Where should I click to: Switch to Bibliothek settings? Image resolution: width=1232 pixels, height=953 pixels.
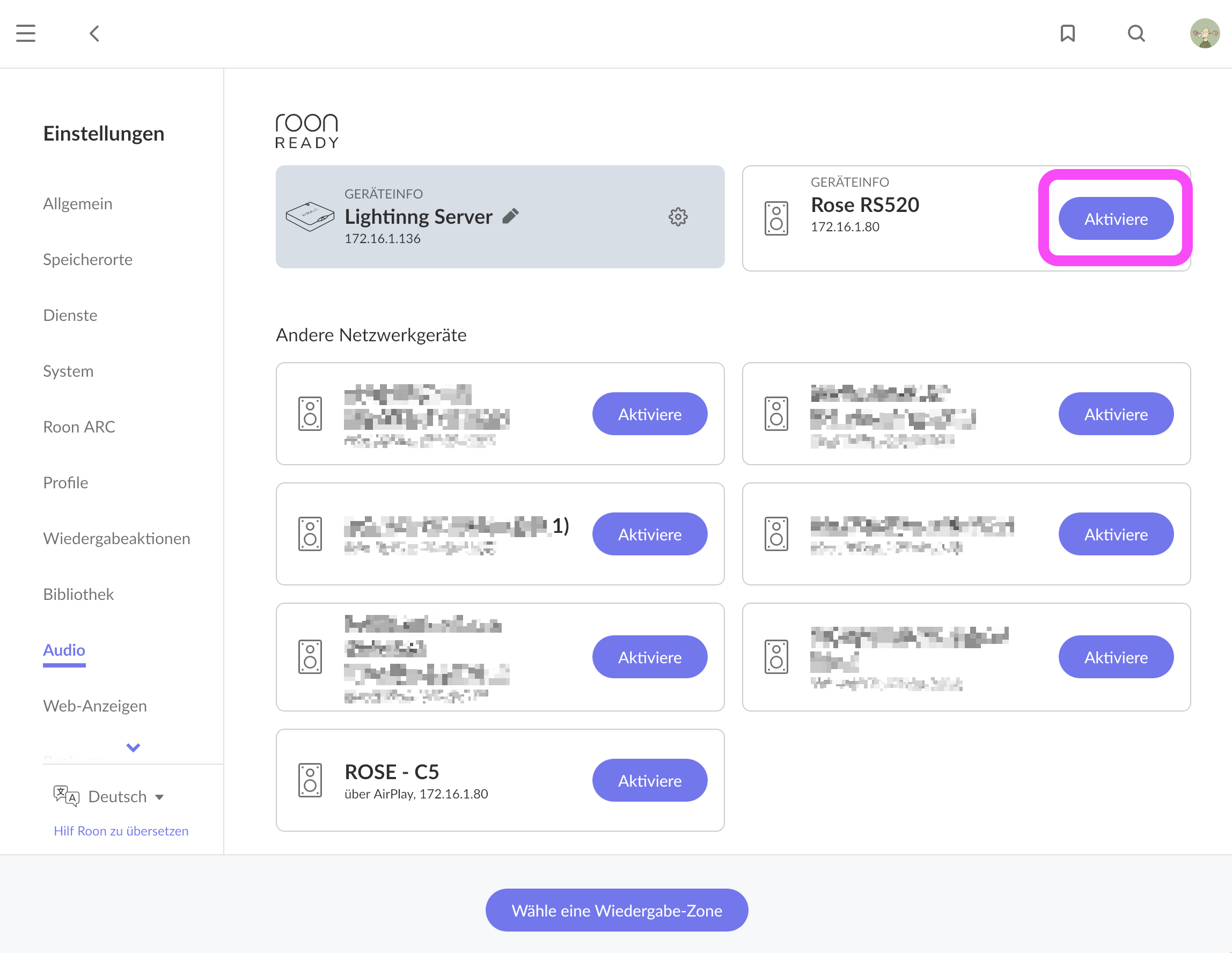pyautogui.click(x=78, y=595)
